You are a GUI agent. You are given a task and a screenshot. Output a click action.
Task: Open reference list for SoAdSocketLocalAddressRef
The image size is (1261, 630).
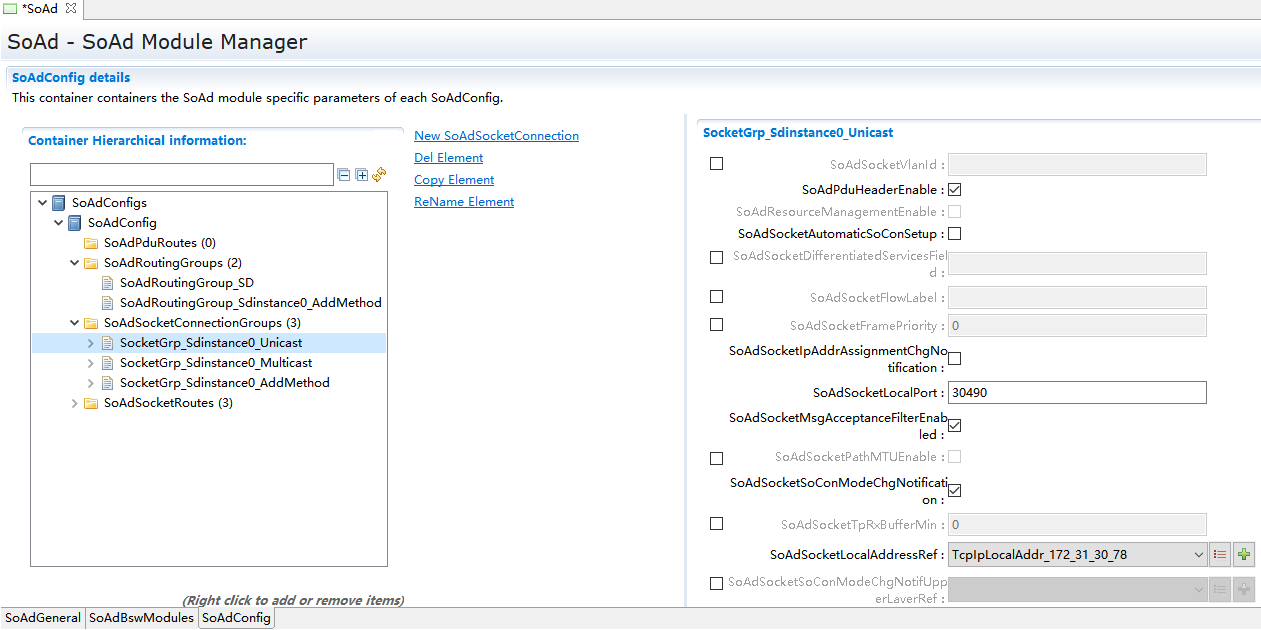coord(1219,554)
